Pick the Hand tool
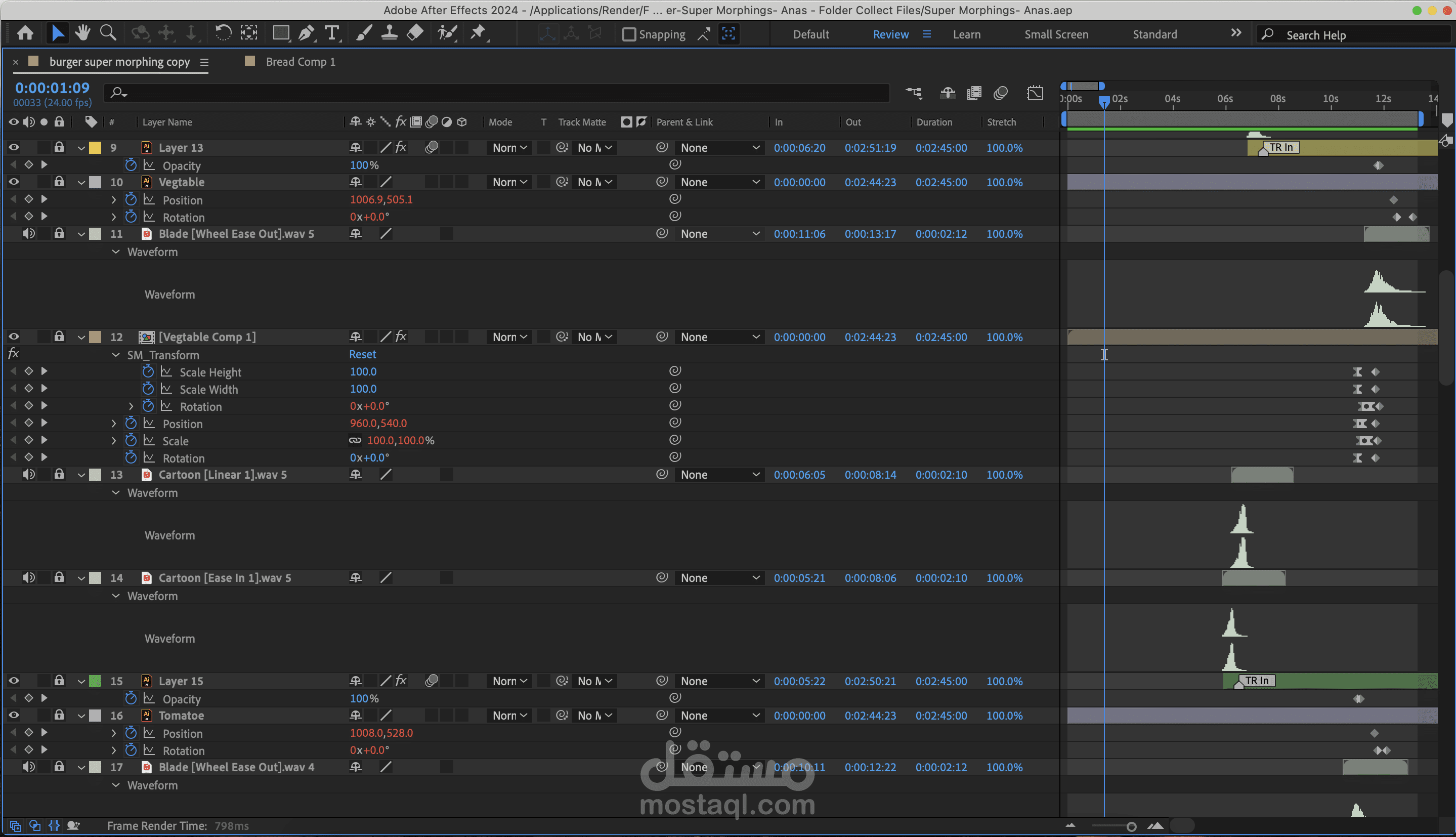Viewport: 1456px width, 837px height. click(83, 33)
